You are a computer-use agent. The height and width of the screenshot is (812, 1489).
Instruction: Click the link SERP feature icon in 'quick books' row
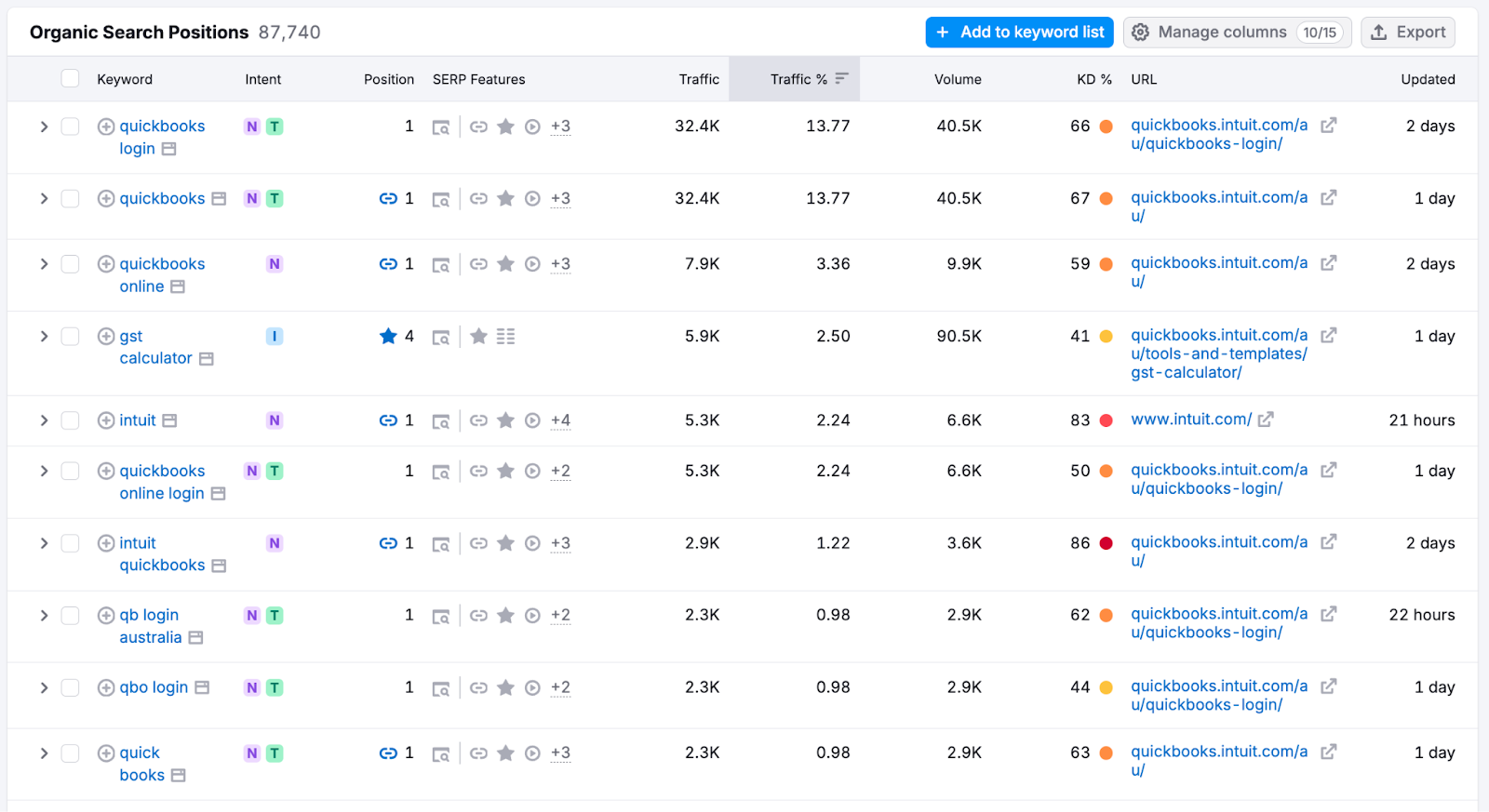click(478, 753)
